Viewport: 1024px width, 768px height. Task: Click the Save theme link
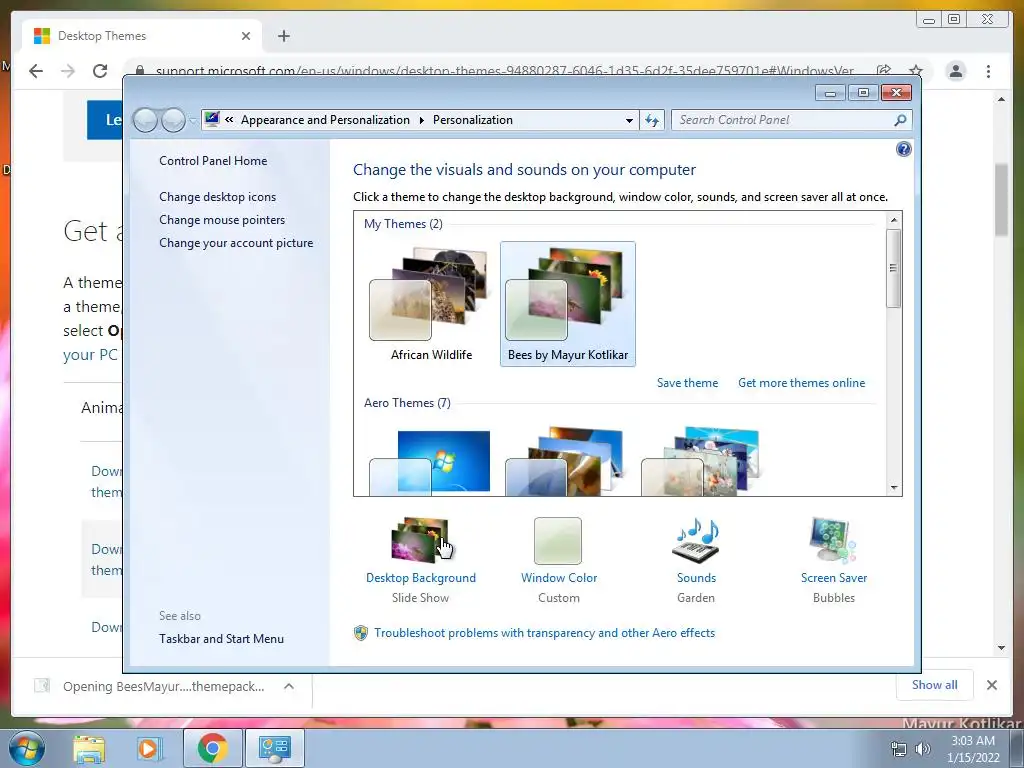pos(687,383)
